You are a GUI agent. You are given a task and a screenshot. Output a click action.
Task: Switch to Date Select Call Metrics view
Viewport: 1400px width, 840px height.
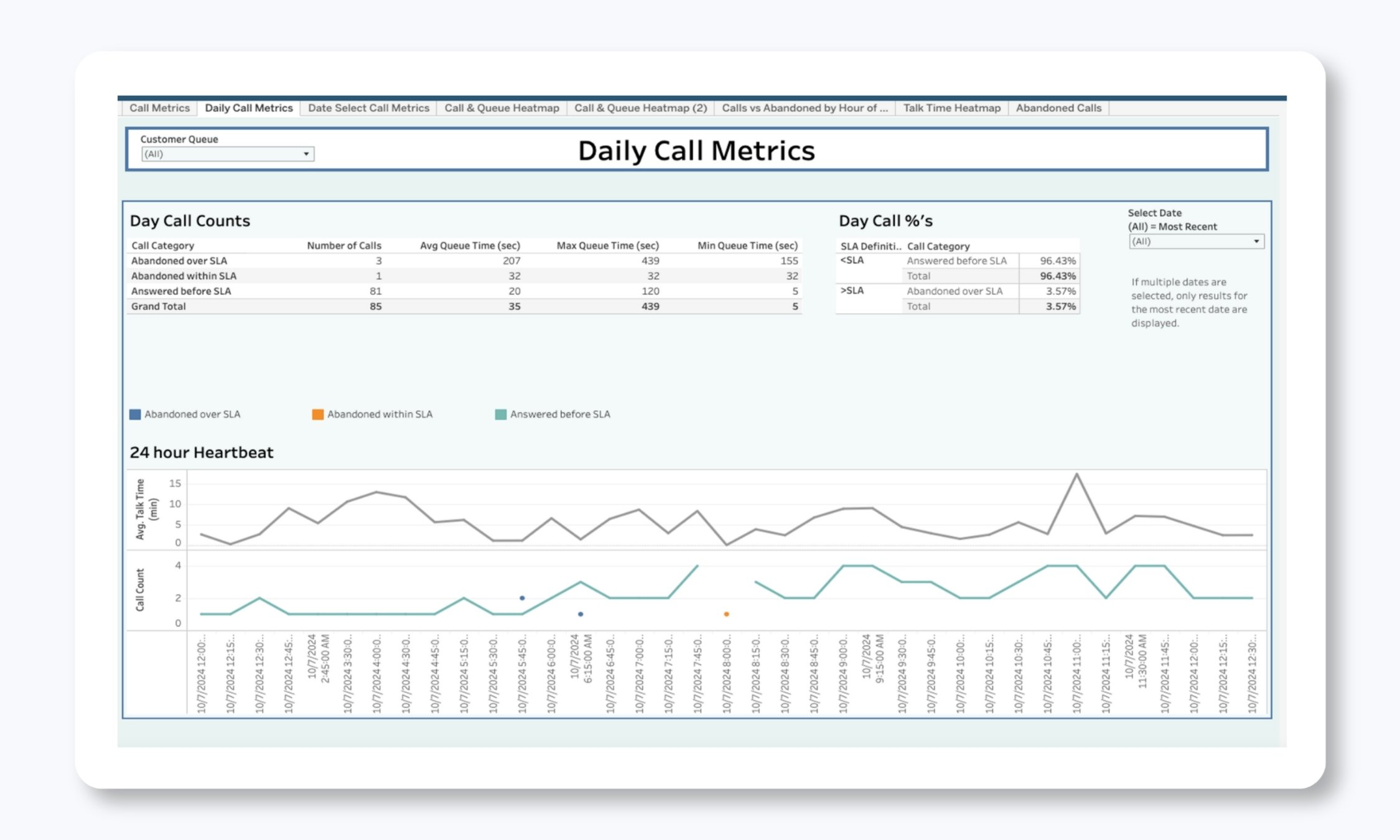(x=368, y=107)
